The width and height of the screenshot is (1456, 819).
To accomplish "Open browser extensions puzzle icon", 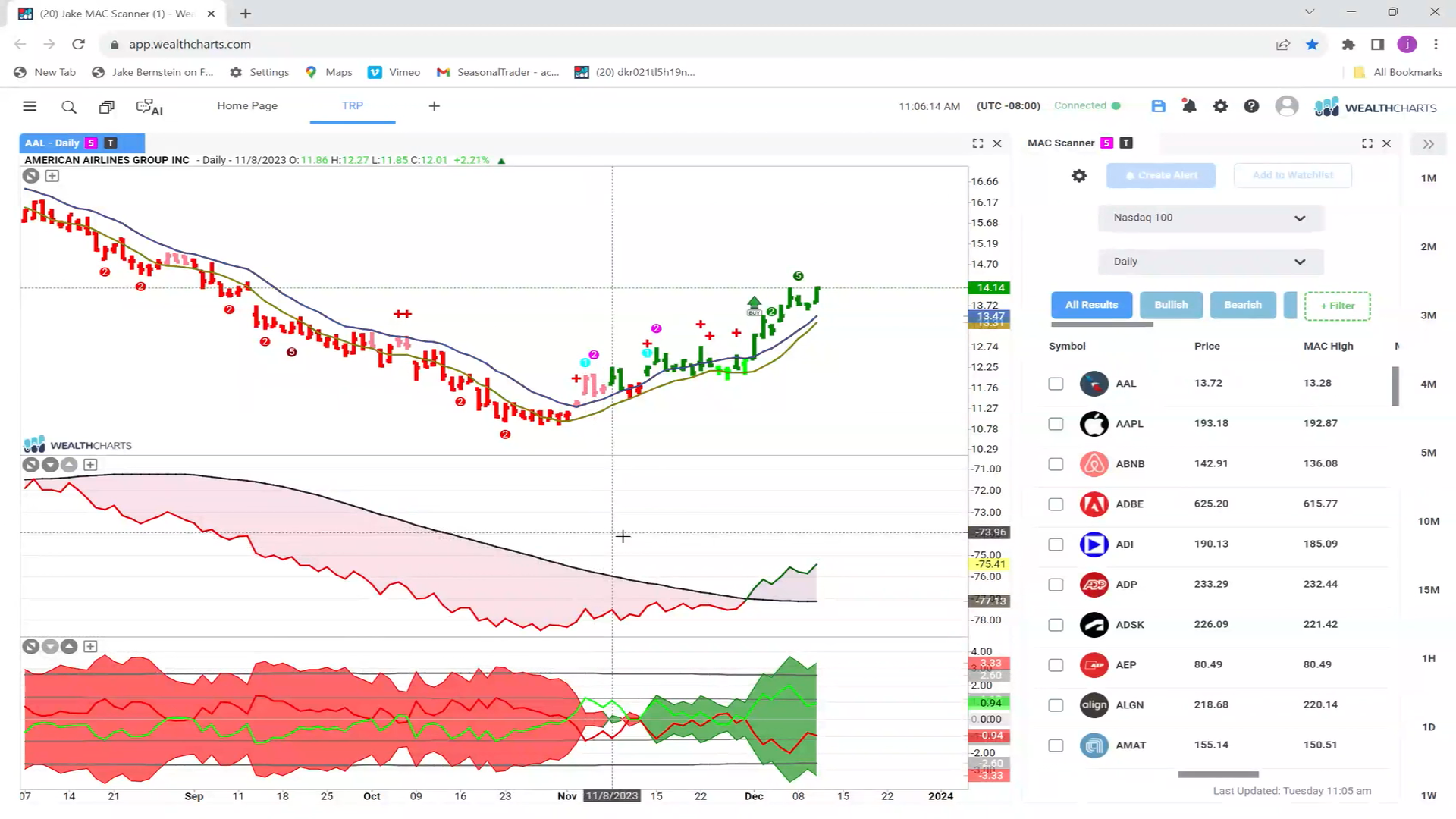I will tap(1348, 45).
